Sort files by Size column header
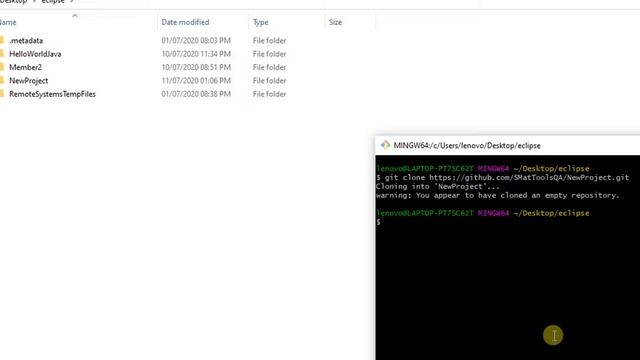This screenshot has width=640, height=360. 335,22
